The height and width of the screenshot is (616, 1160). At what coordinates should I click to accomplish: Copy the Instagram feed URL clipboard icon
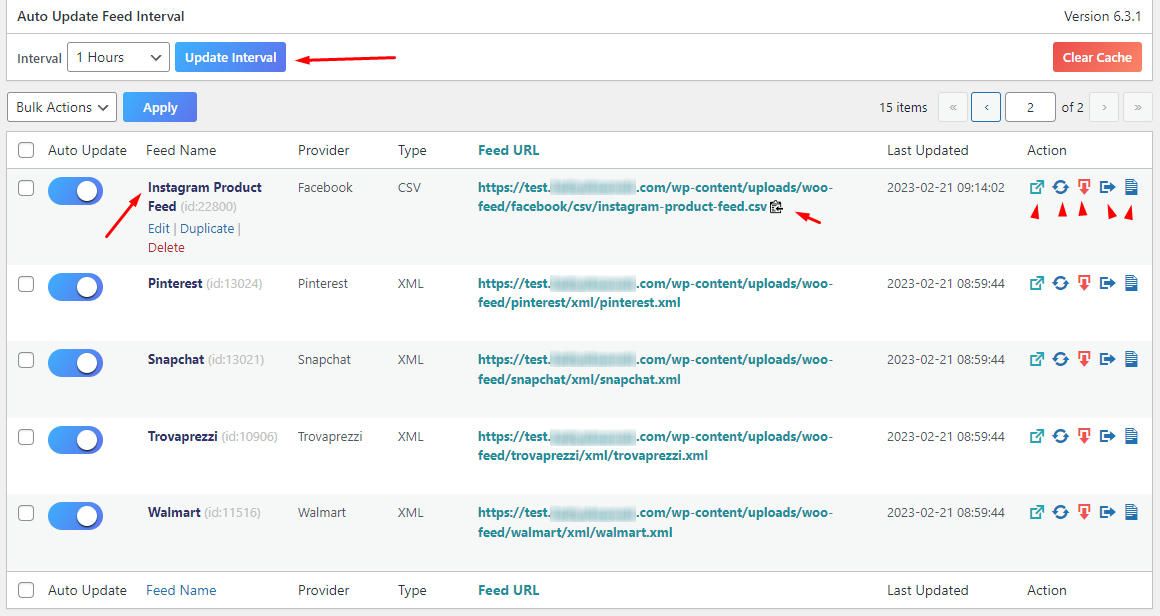(777, 207)
